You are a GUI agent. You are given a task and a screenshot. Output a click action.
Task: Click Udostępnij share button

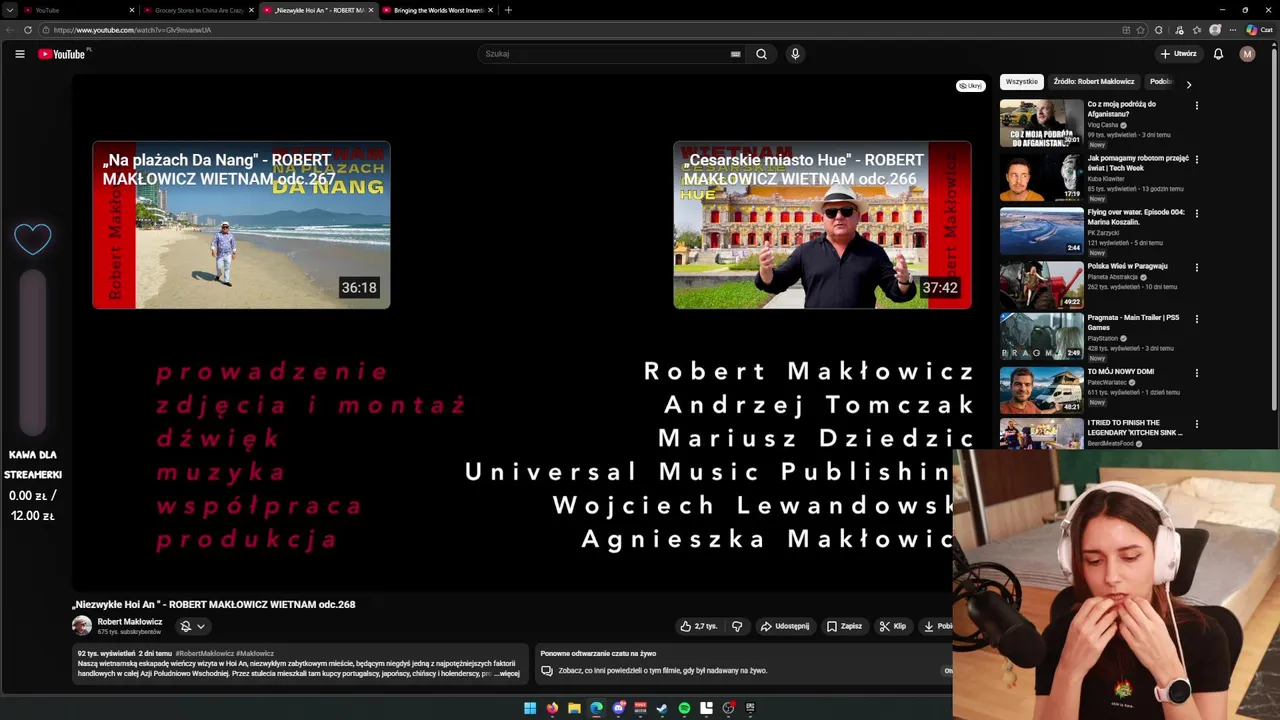785,626
